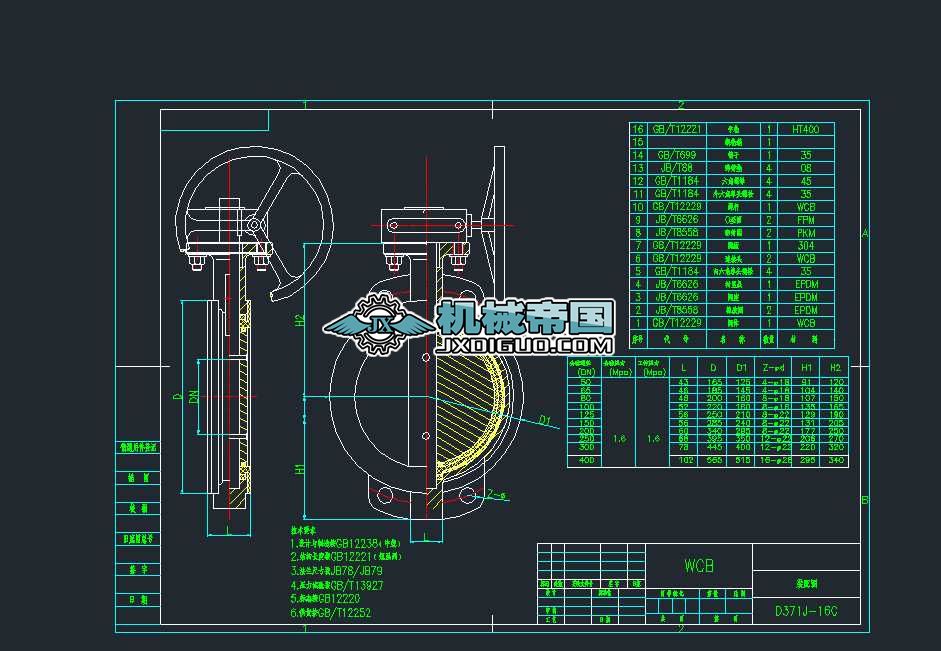
Task: Select the handwheel in the side view
Action: click(x=254, y=223)
